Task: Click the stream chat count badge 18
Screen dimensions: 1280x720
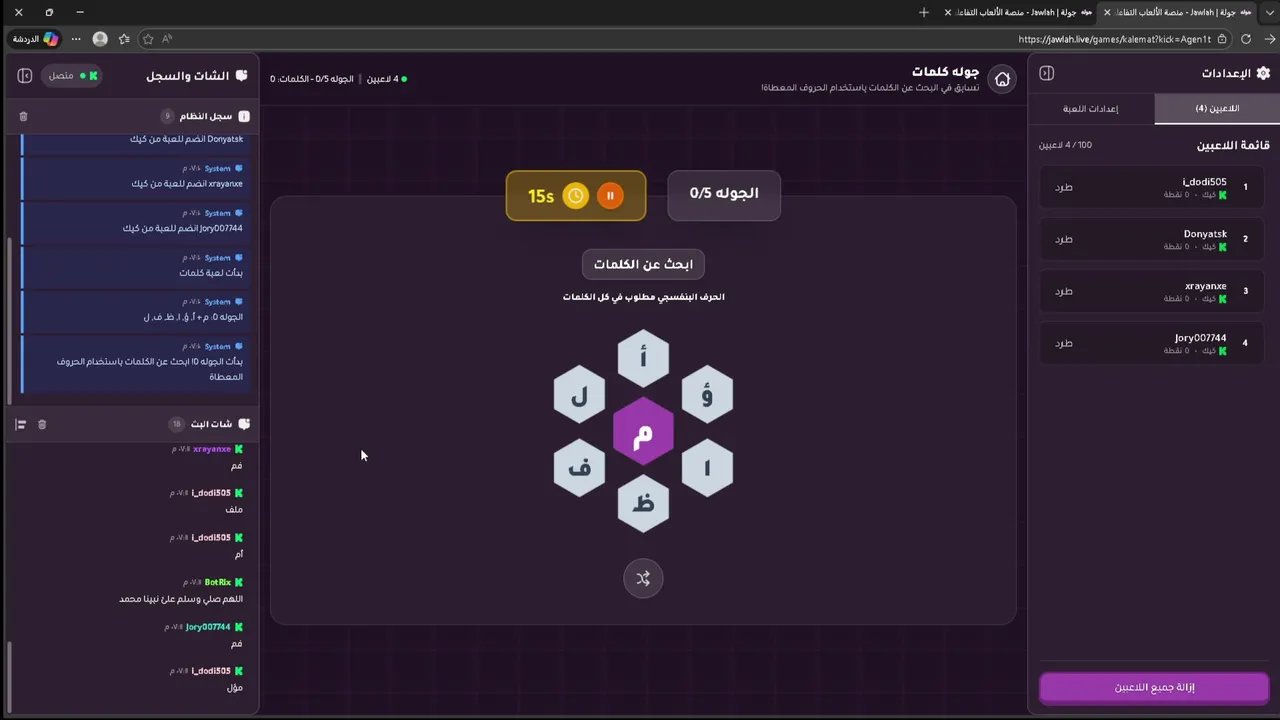Action: (x=176, y=424)
